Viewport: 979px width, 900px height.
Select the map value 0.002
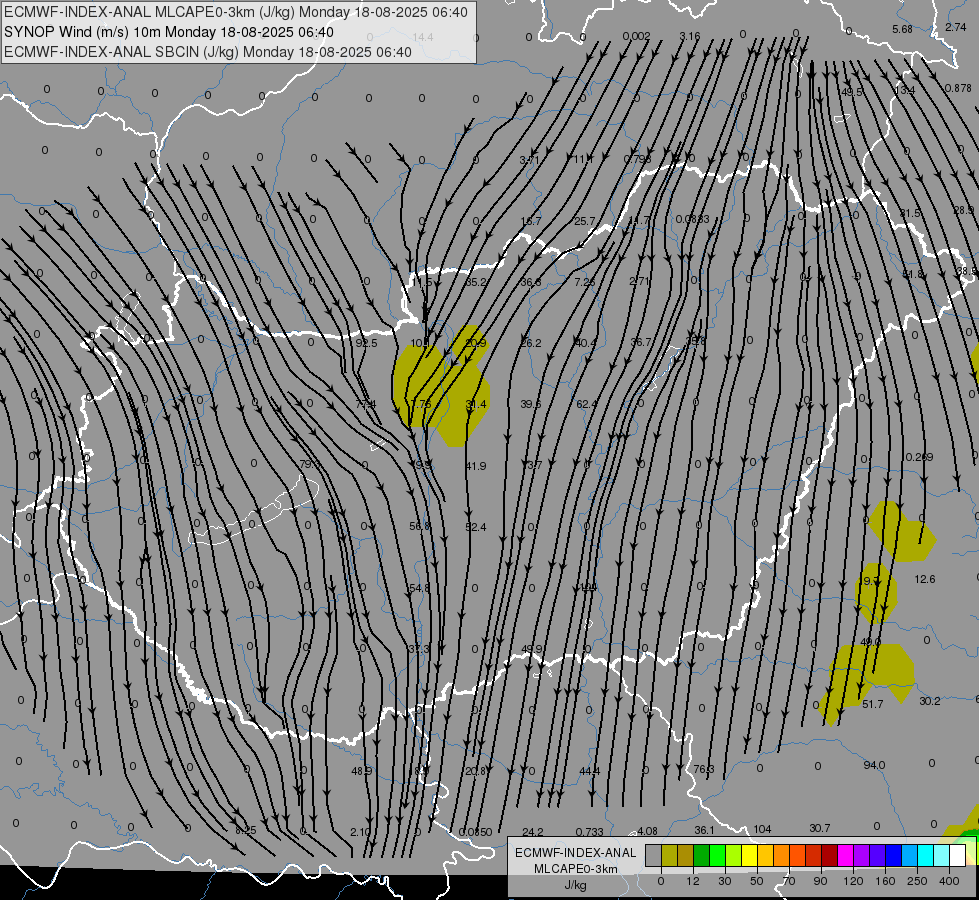coord(637,36)
